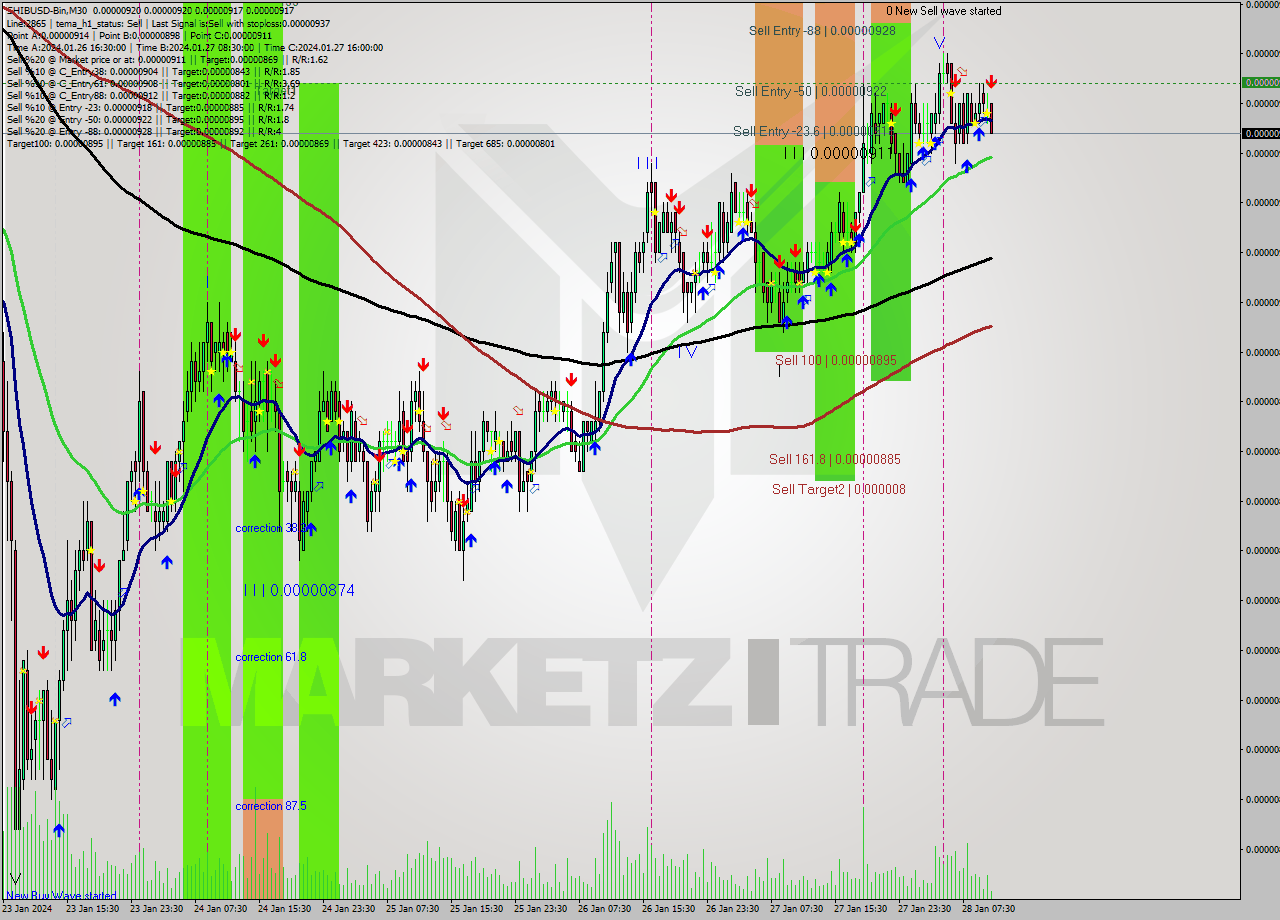Click the 'Time A:2024.01.26 16:30:00' text
Viewport: 1280px width, 920px height.
pyautogui.click(x=66, y=47)
